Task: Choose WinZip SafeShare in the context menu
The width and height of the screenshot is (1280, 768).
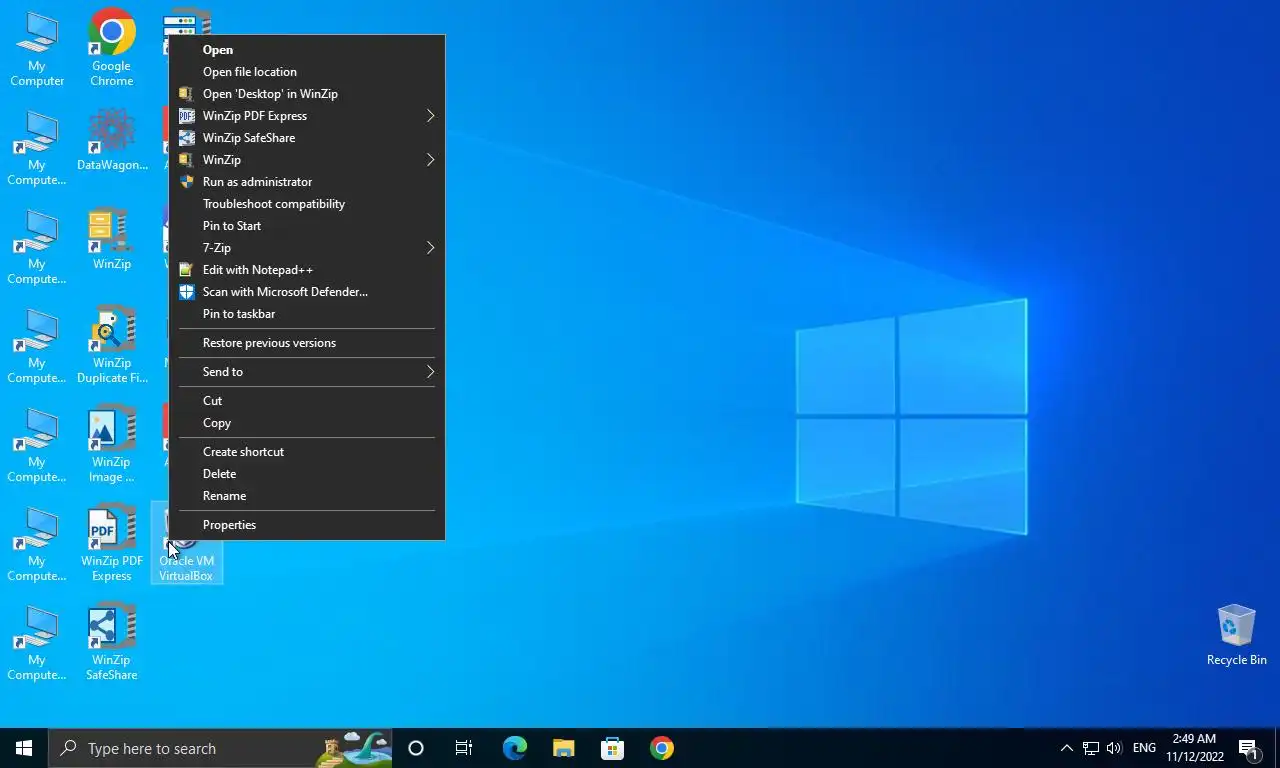Action: pos(307,137)
